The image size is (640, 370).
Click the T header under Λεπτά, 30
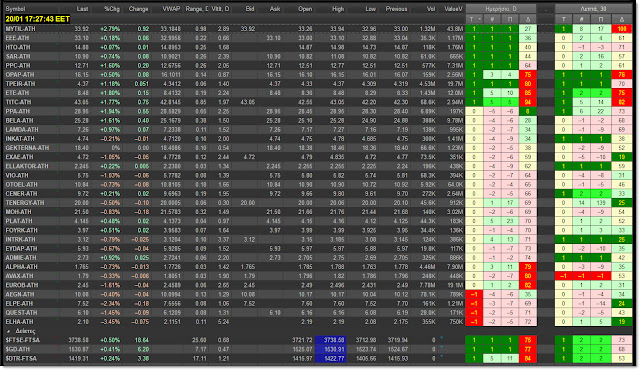click(x=564, y=19)
